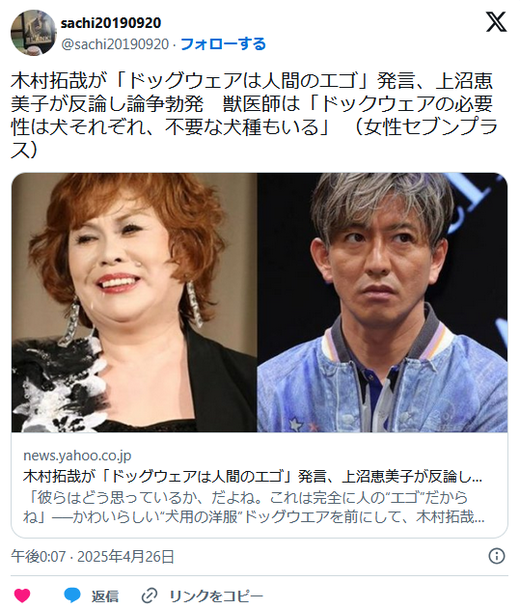Click the tweet body text paragraph
This screenshot has height=609, width=520.
(254, 116)
